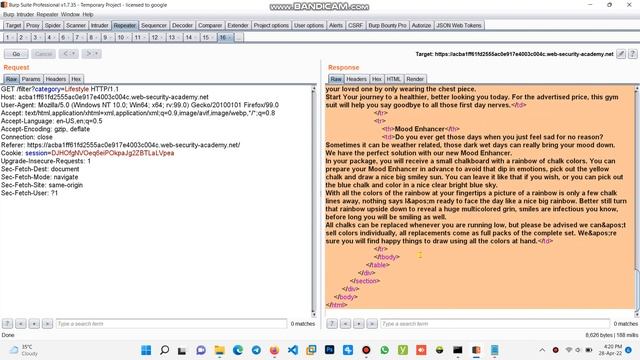The image size is (640, 360).
Task: Open the Alerts tab
Action: (336, 25)
